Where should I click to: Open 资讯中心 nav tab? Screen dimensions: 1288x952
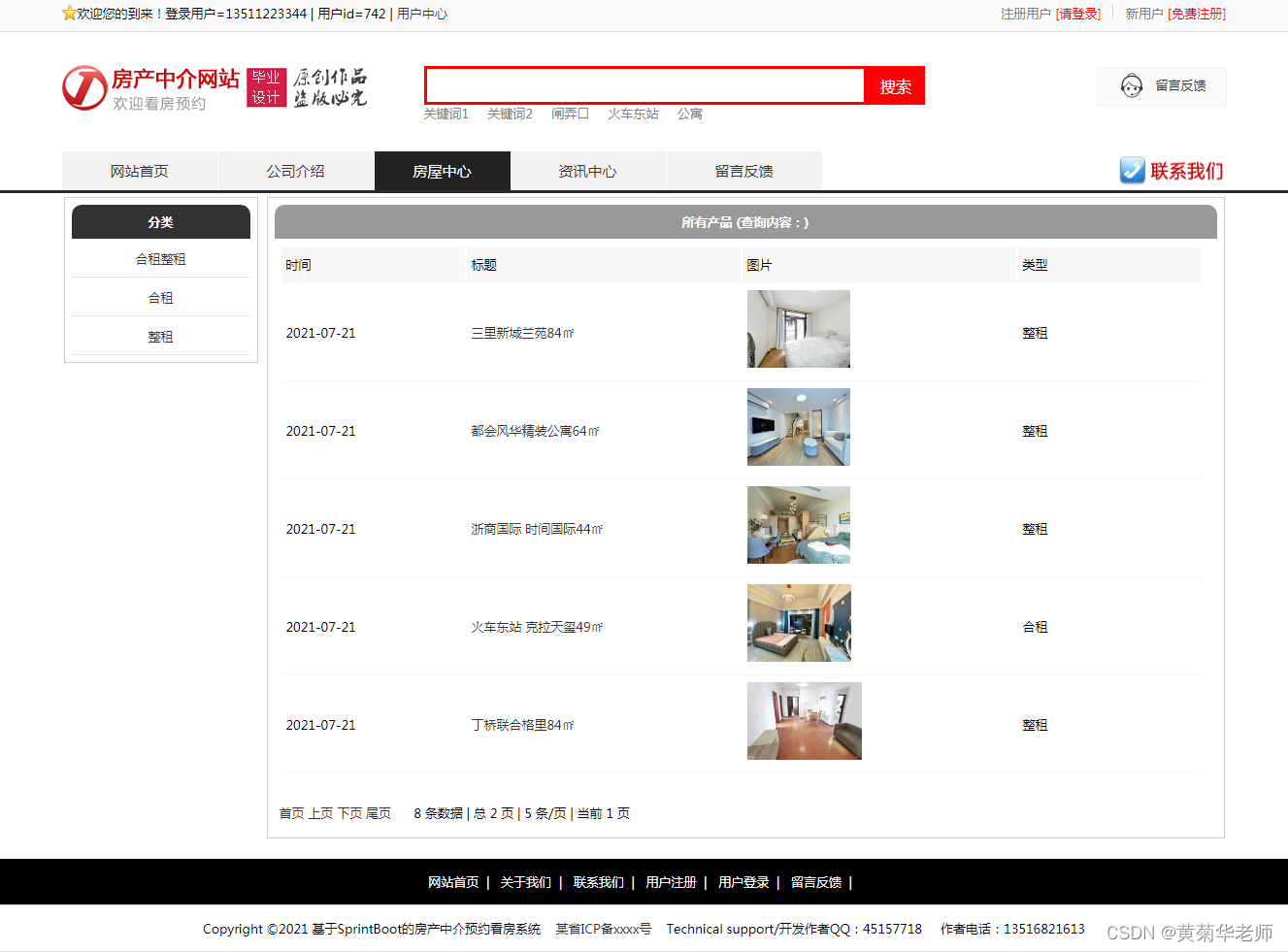588,171
